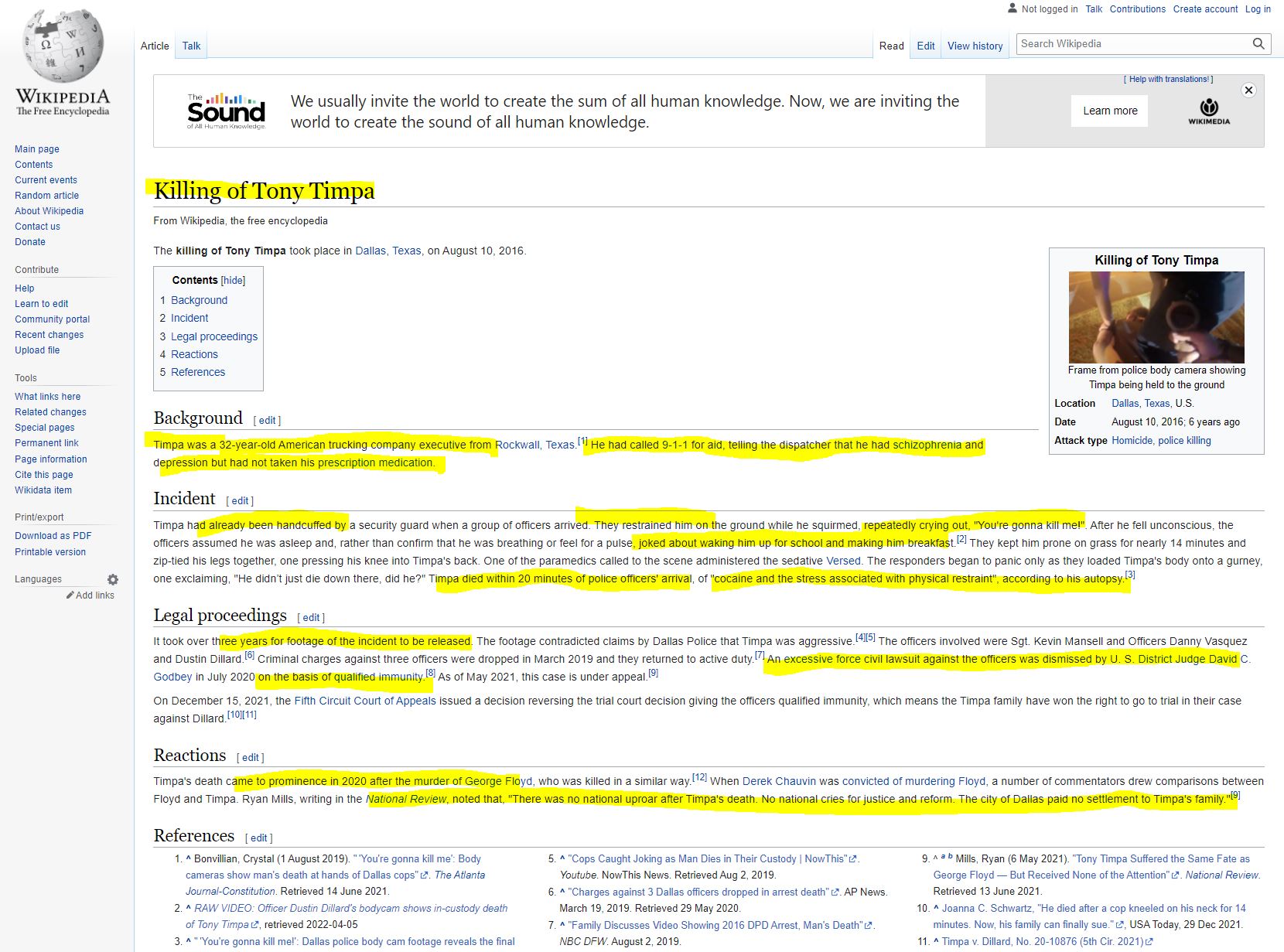Edit the Incident section
Screen dimensions: 1284x952
[240, 501]
